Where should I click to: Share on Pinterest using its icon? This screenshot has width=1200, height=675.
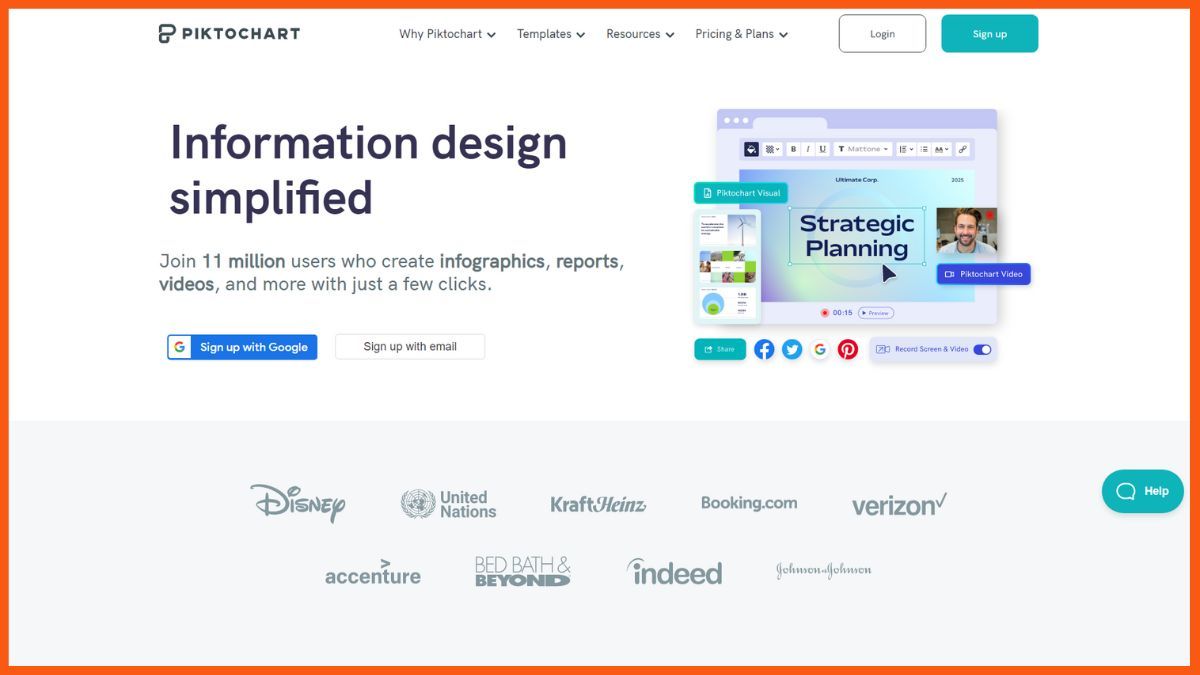point(848,349)
